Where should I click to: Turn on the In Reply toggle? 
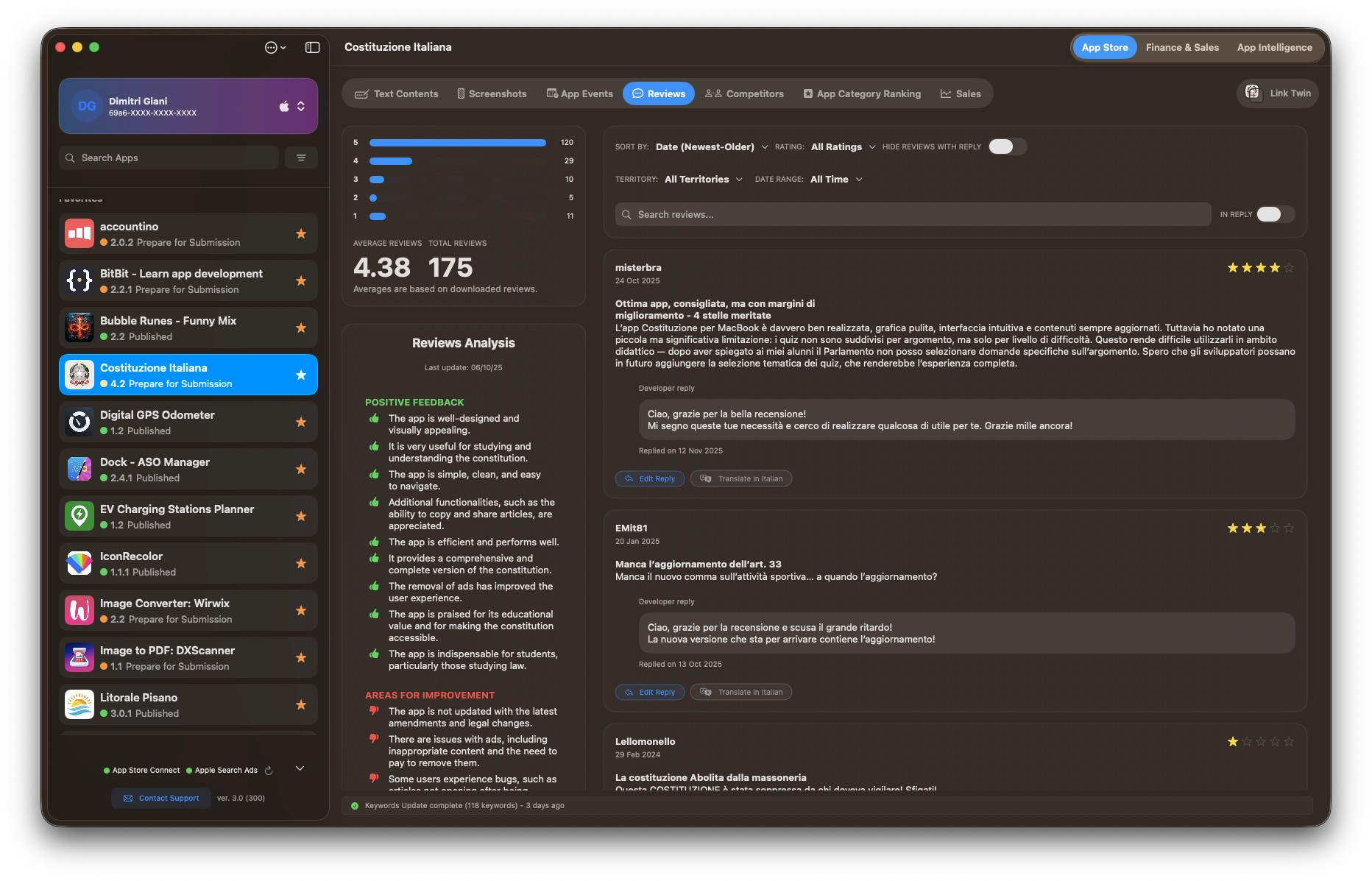click(1275, 214)
